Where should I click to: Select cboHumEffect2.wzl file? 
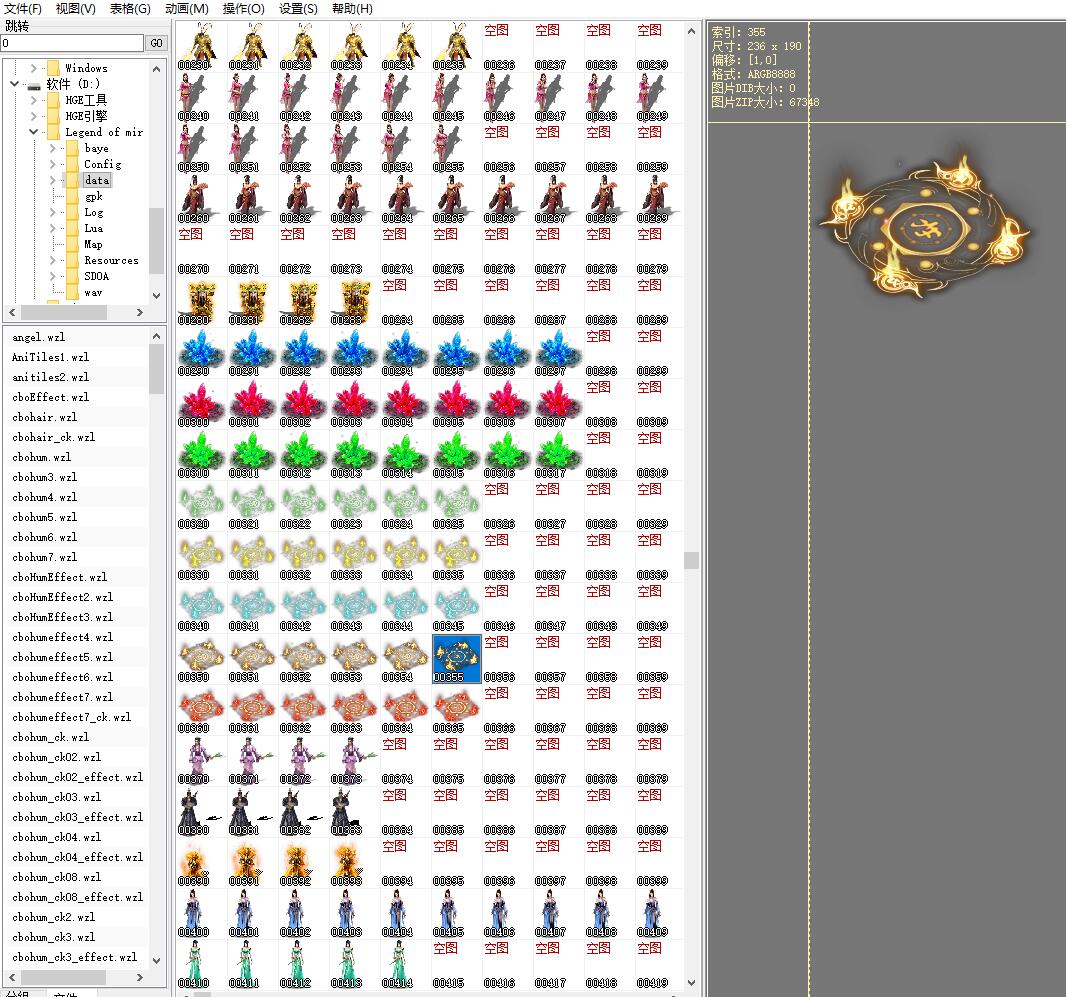[63, 597]
